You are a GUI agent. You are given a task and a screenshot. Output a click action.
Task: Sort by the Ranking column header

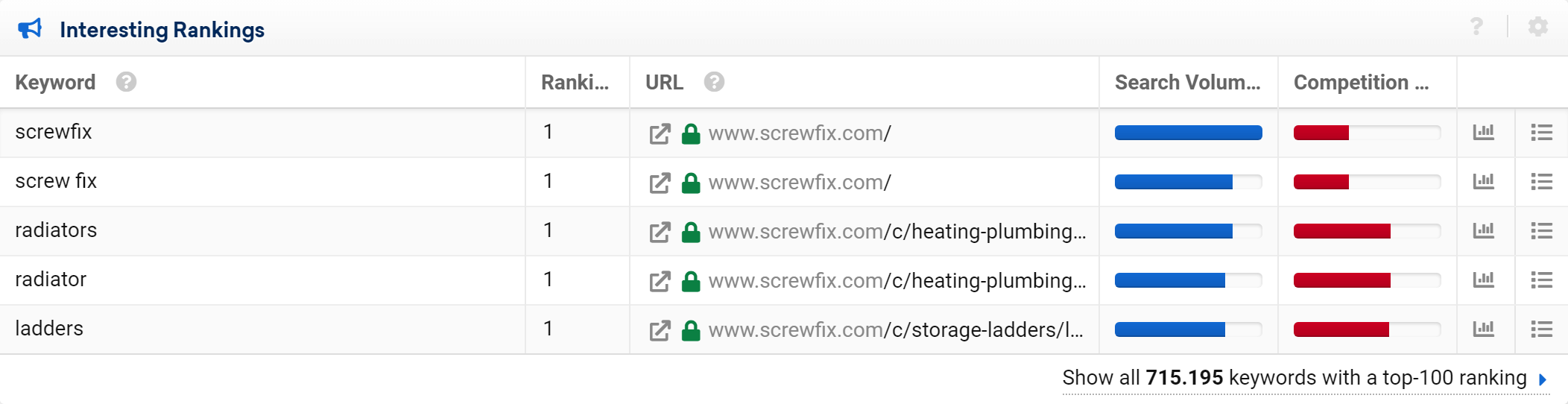[x=575, y=82]
